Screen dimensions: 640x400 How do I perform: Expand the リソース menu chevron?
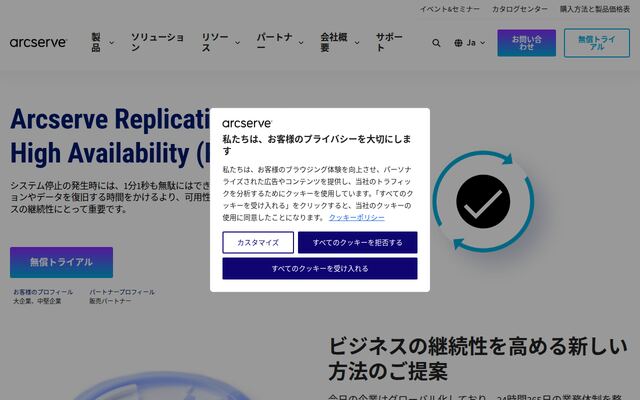coord(237,43)
